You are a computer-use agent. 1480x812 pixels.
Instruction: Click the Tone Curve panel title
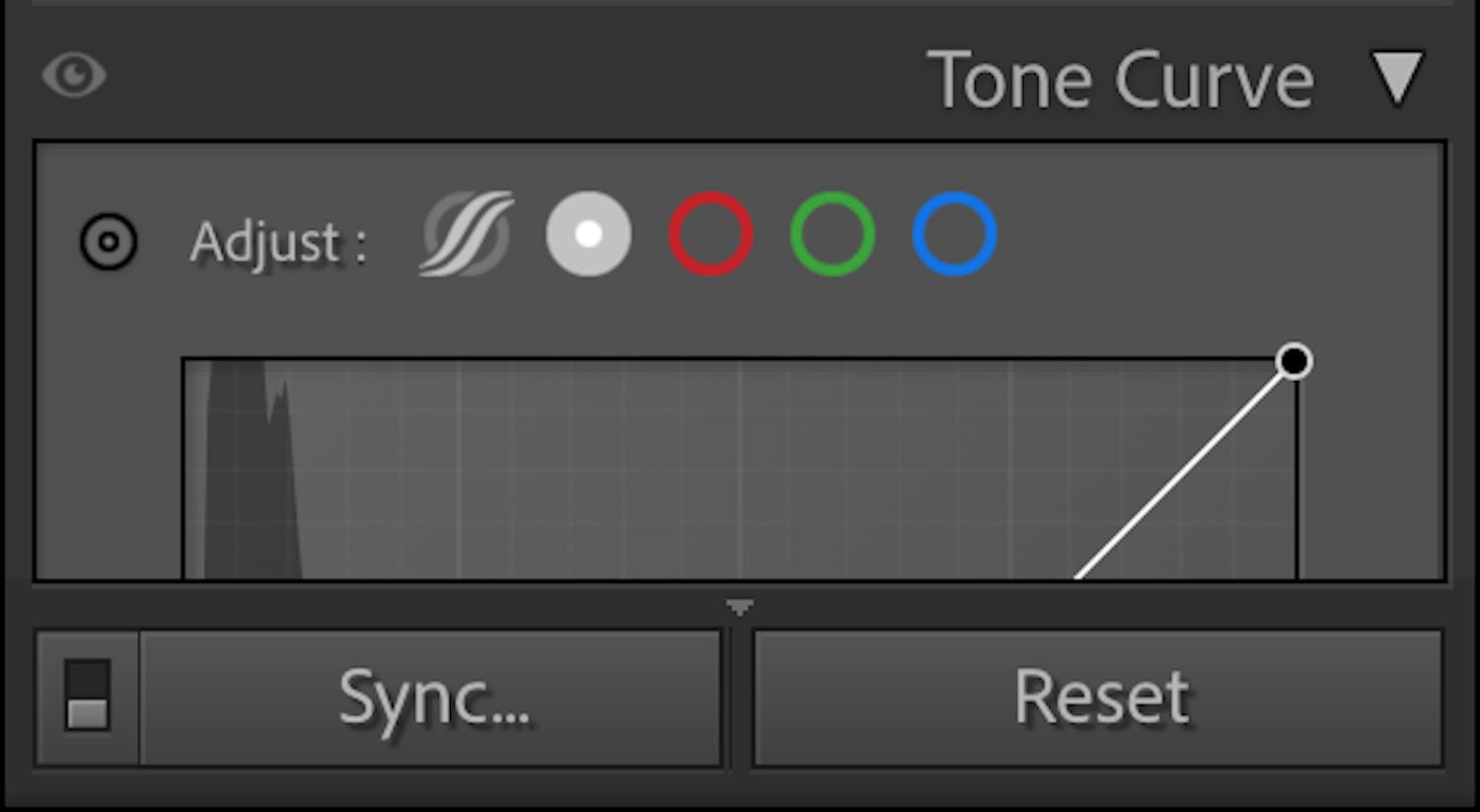(x=1120, y=80)
